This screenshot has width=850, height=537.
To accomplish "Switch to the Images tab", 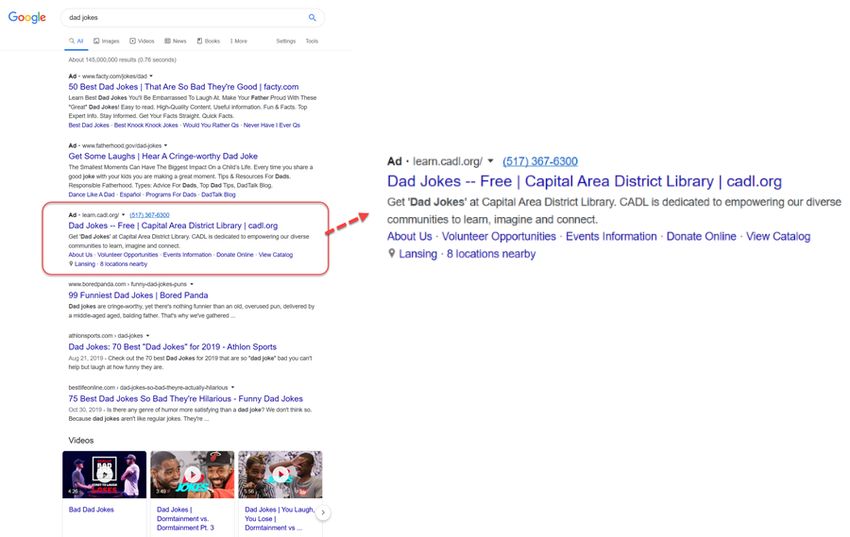I will 106,41.
